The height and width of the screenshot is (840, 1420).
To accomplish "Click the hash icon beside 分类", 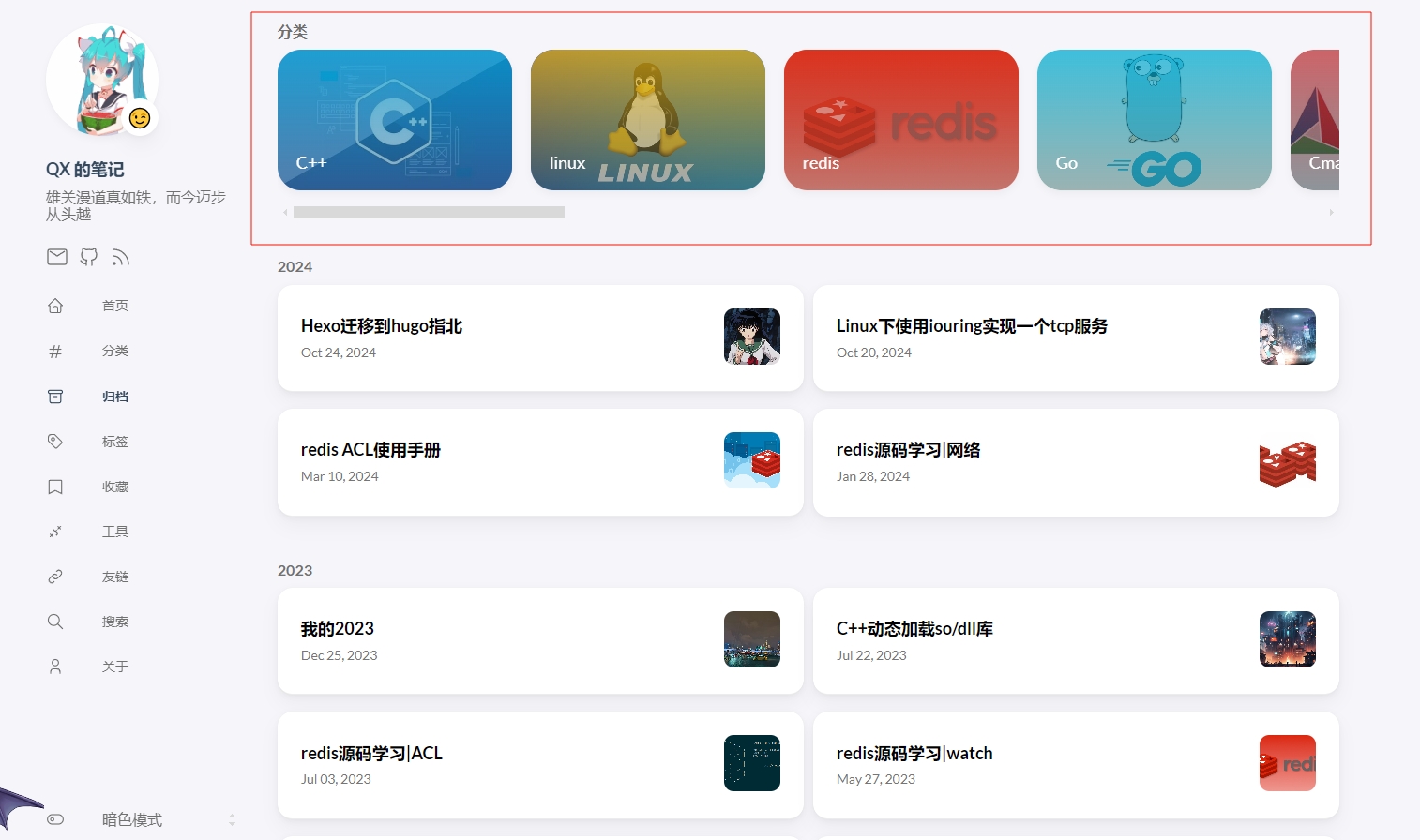I will [x=55, y=351].
